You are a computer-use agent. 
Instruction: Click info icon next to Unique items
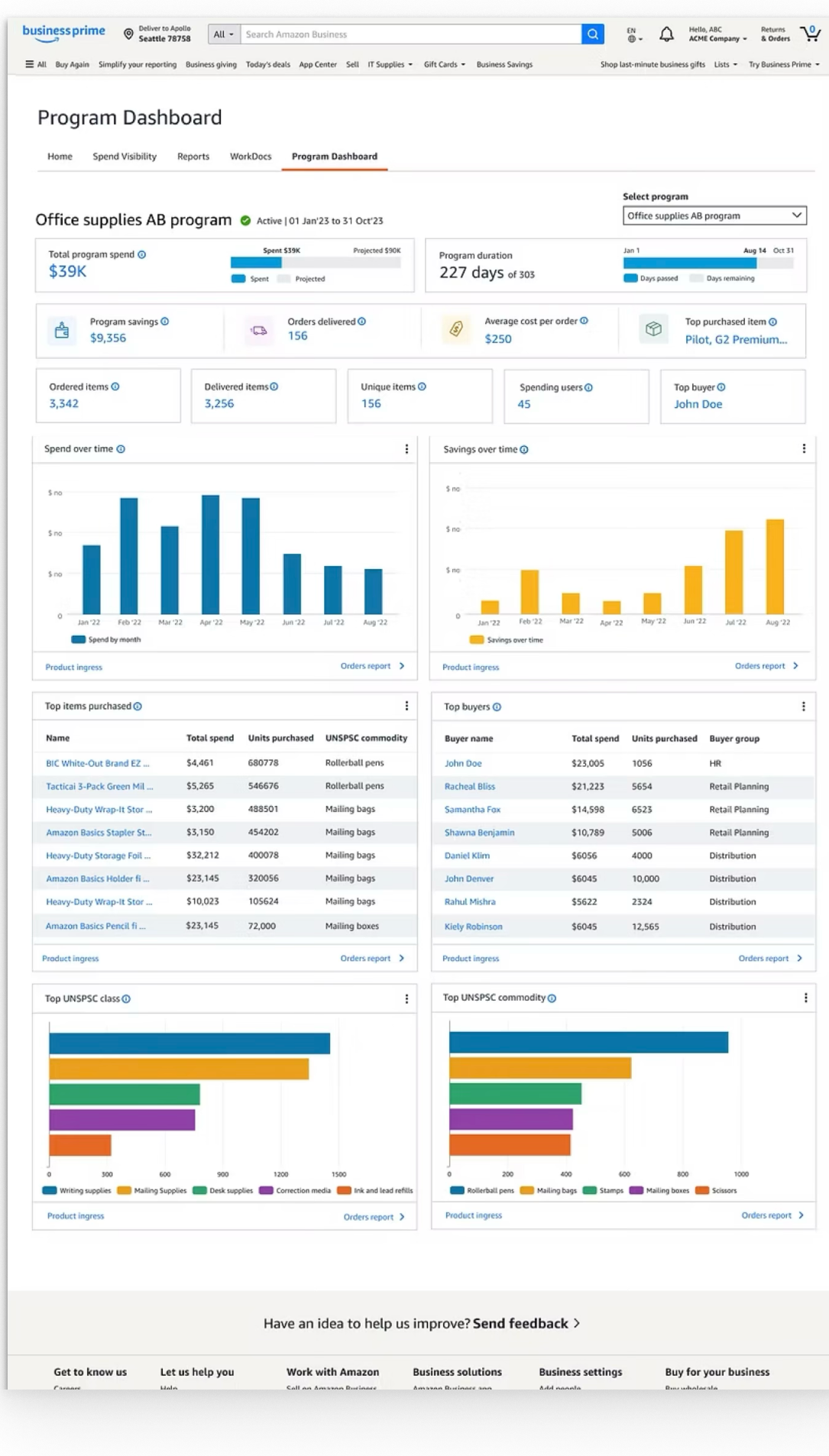(422, 387)
